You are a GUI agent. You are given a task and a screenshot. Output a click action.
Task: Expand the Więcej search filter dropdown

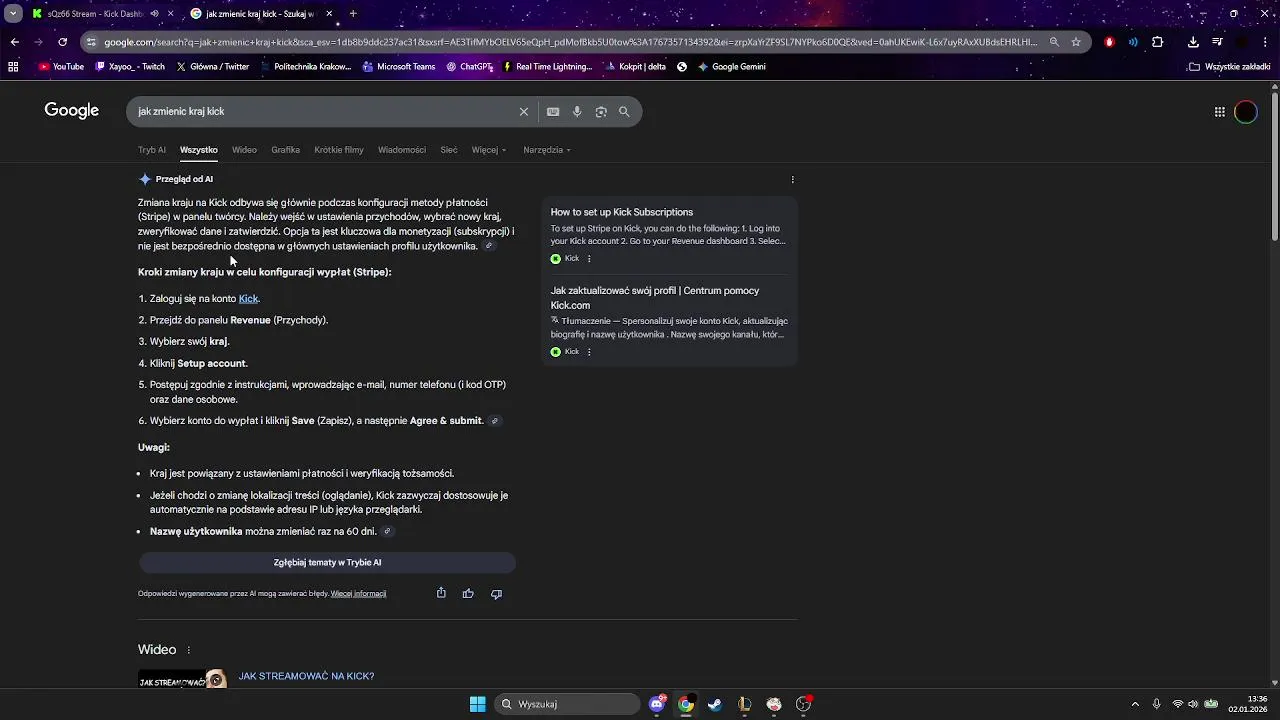(489, 150)
